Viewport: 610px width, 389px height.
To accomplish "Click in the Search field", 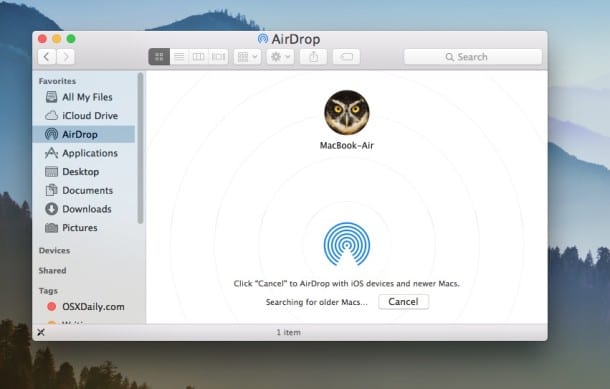I will 473,57.
